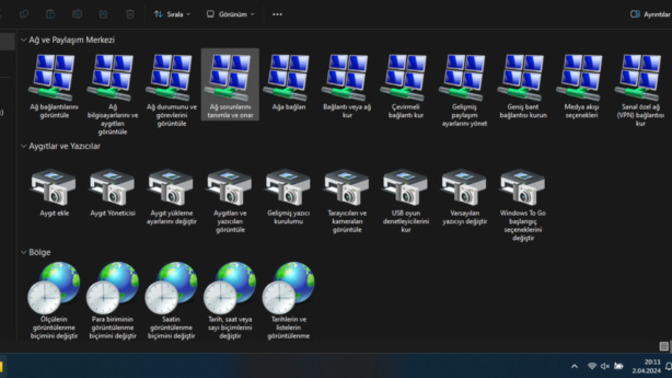Open Gelişmiş paylaşım ayarlarını yönet
Viewport: 672px width, 378px height.
464,90
